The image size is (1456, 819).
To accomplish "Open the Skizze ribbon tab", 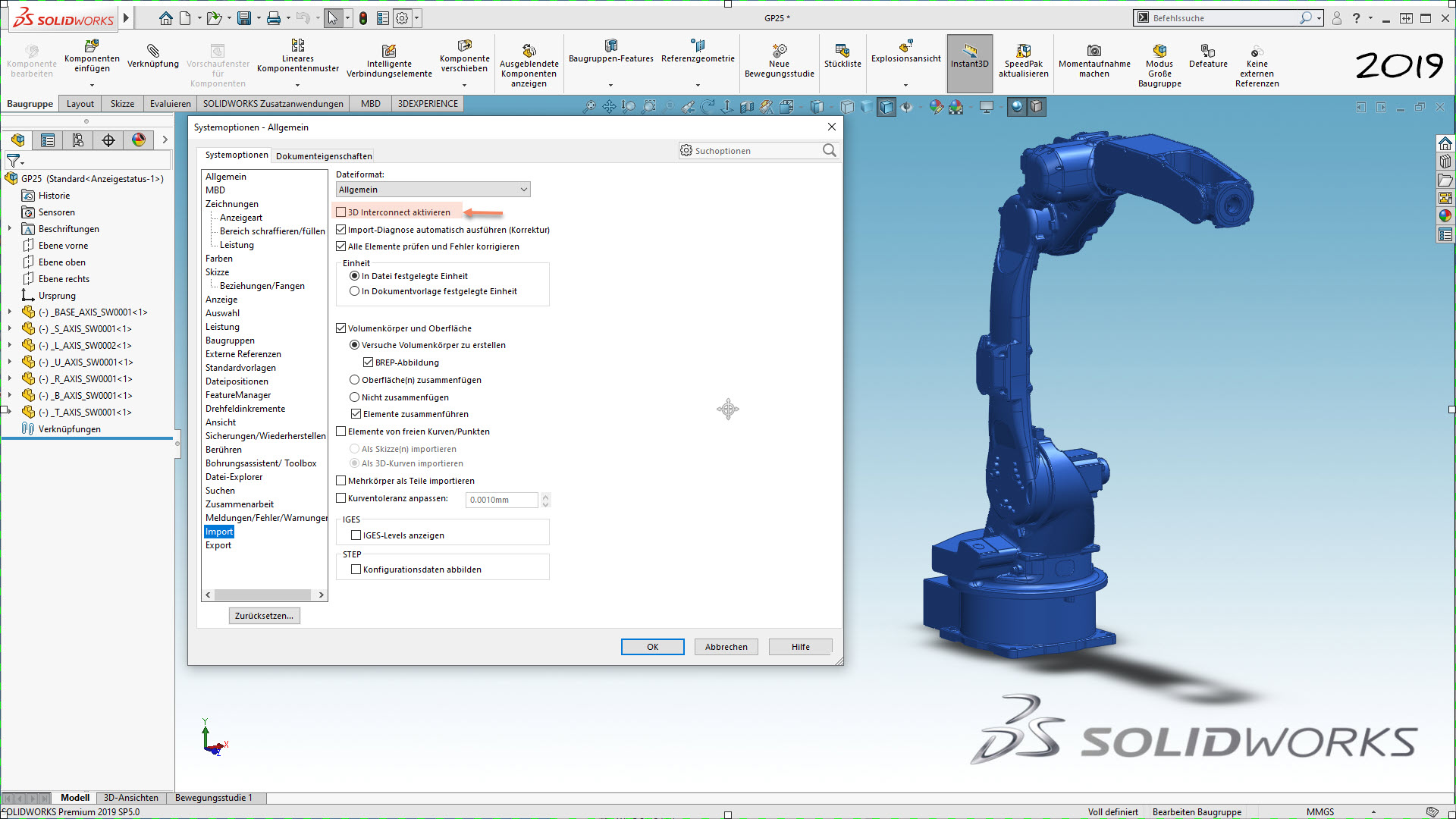I will click(122, 104).
